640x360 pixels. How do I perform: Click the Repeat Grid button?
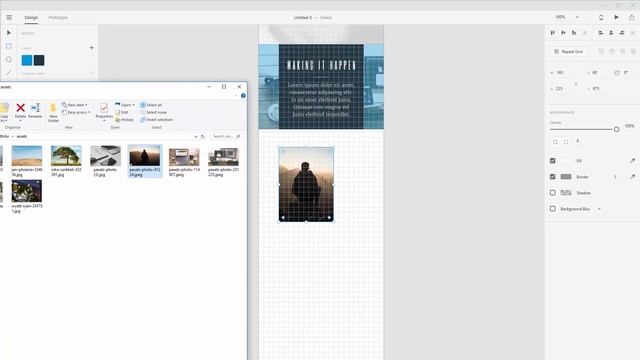click(x=569, y=51)
